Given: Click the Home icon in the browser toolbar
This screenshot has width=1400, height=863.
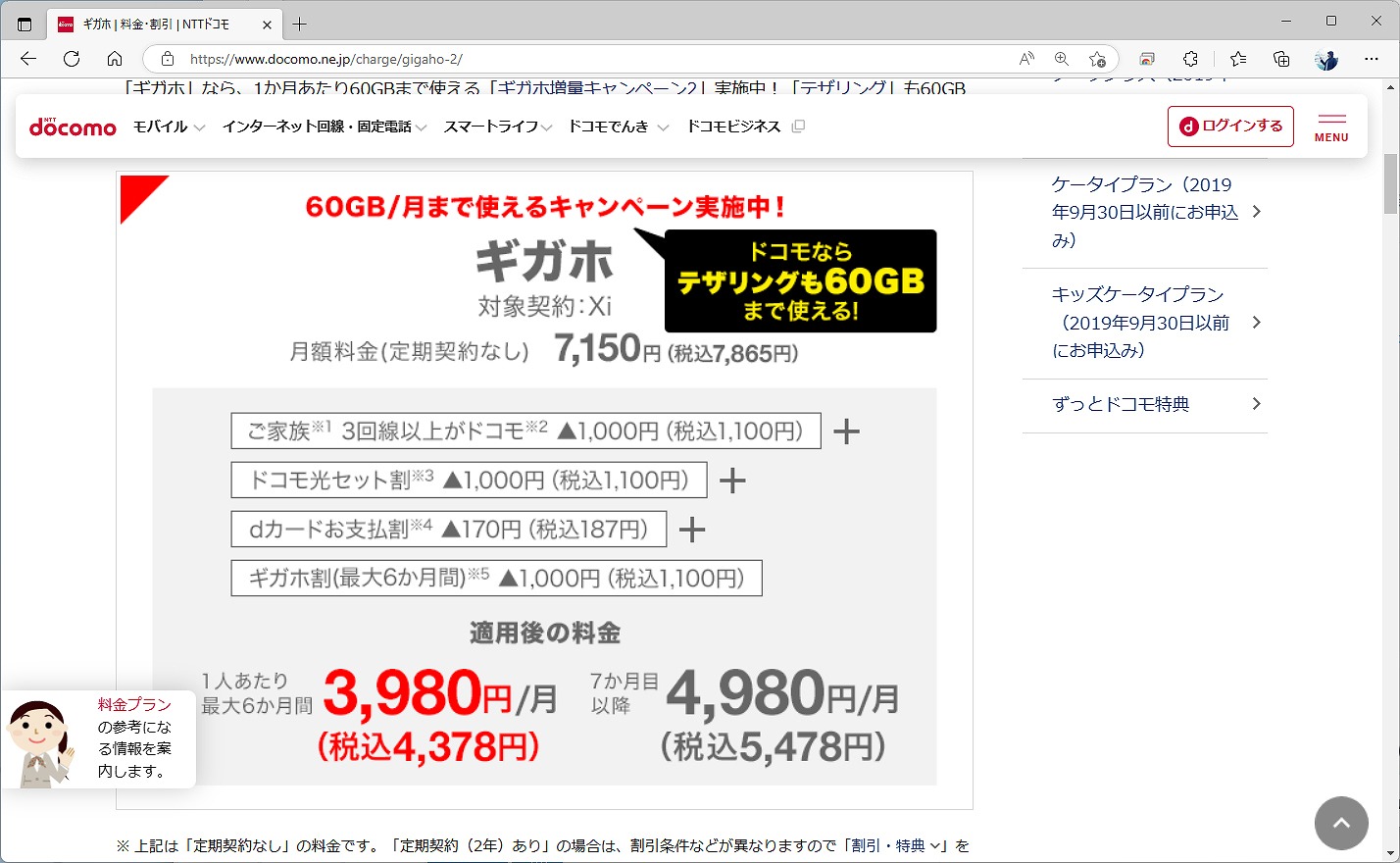Looking at the screenshot, I should coord(113,59).
